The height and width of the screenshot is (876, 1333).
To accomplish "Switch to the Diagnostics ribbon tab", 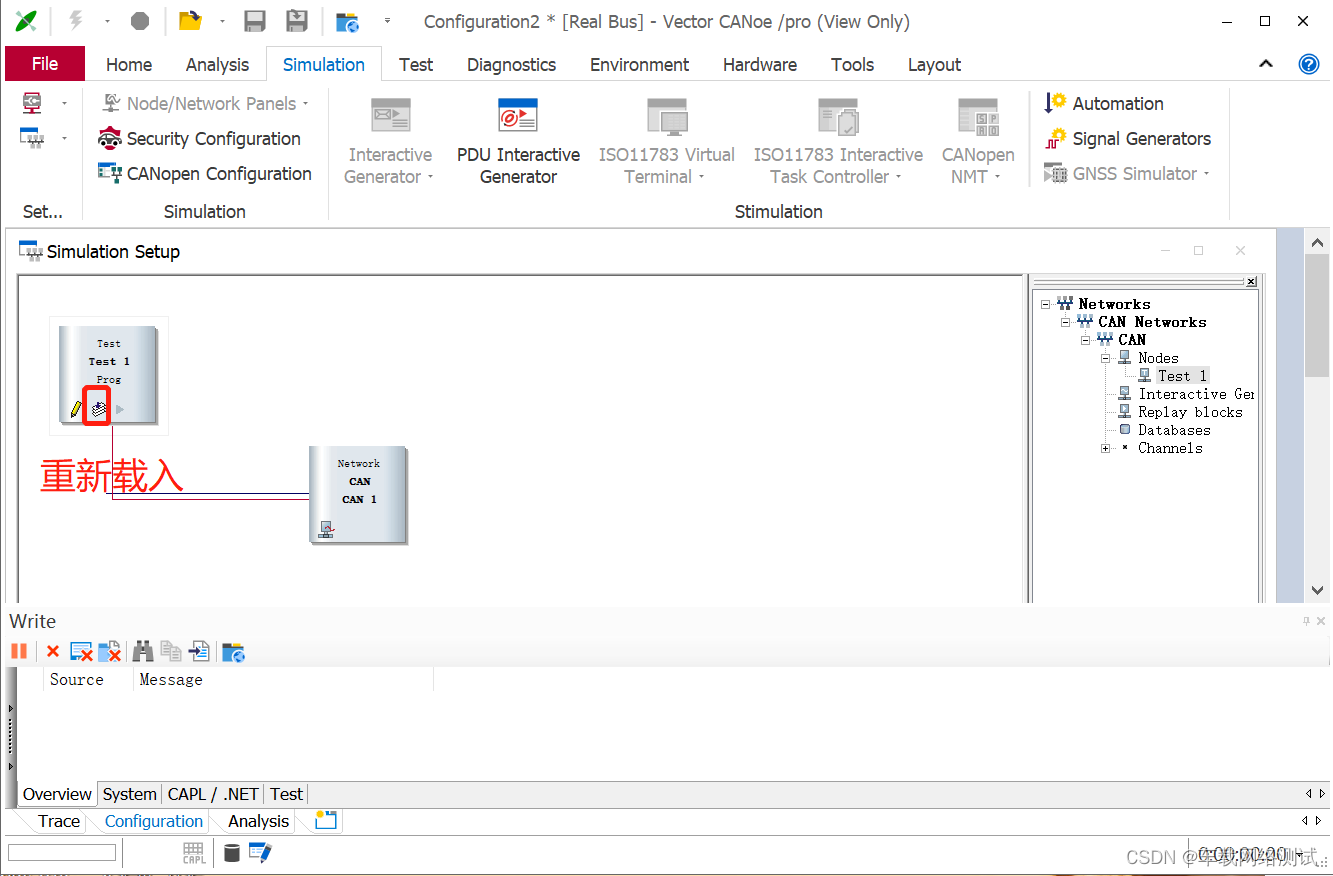I will pos(511,64).
